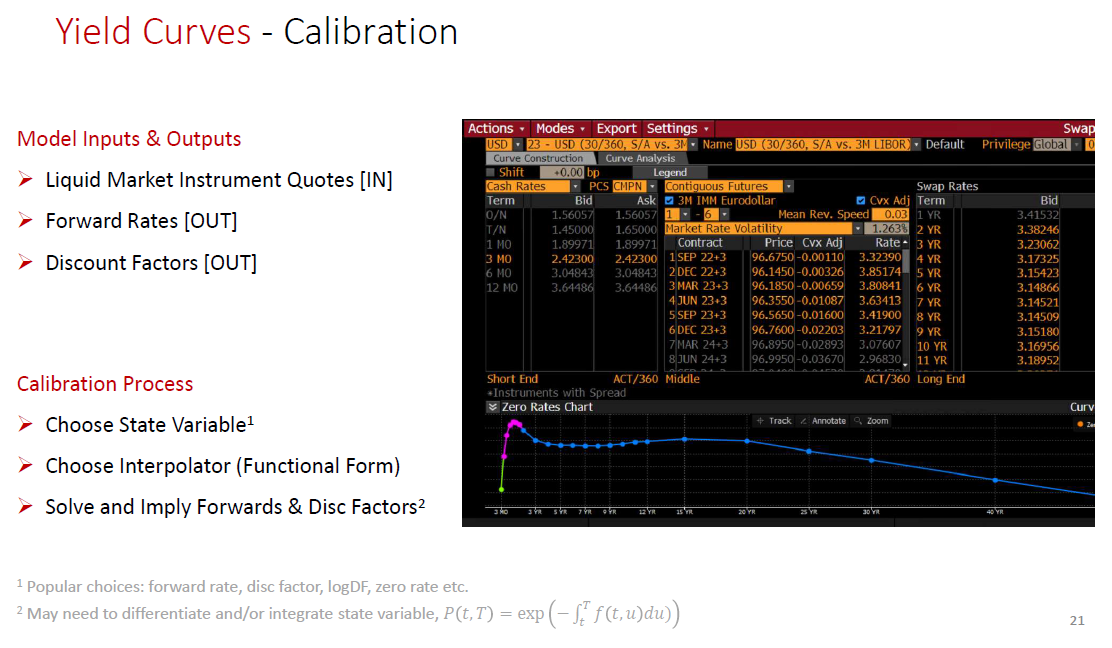
Task: Open the USD currency dropdown
Action: (x=518, y=145)
